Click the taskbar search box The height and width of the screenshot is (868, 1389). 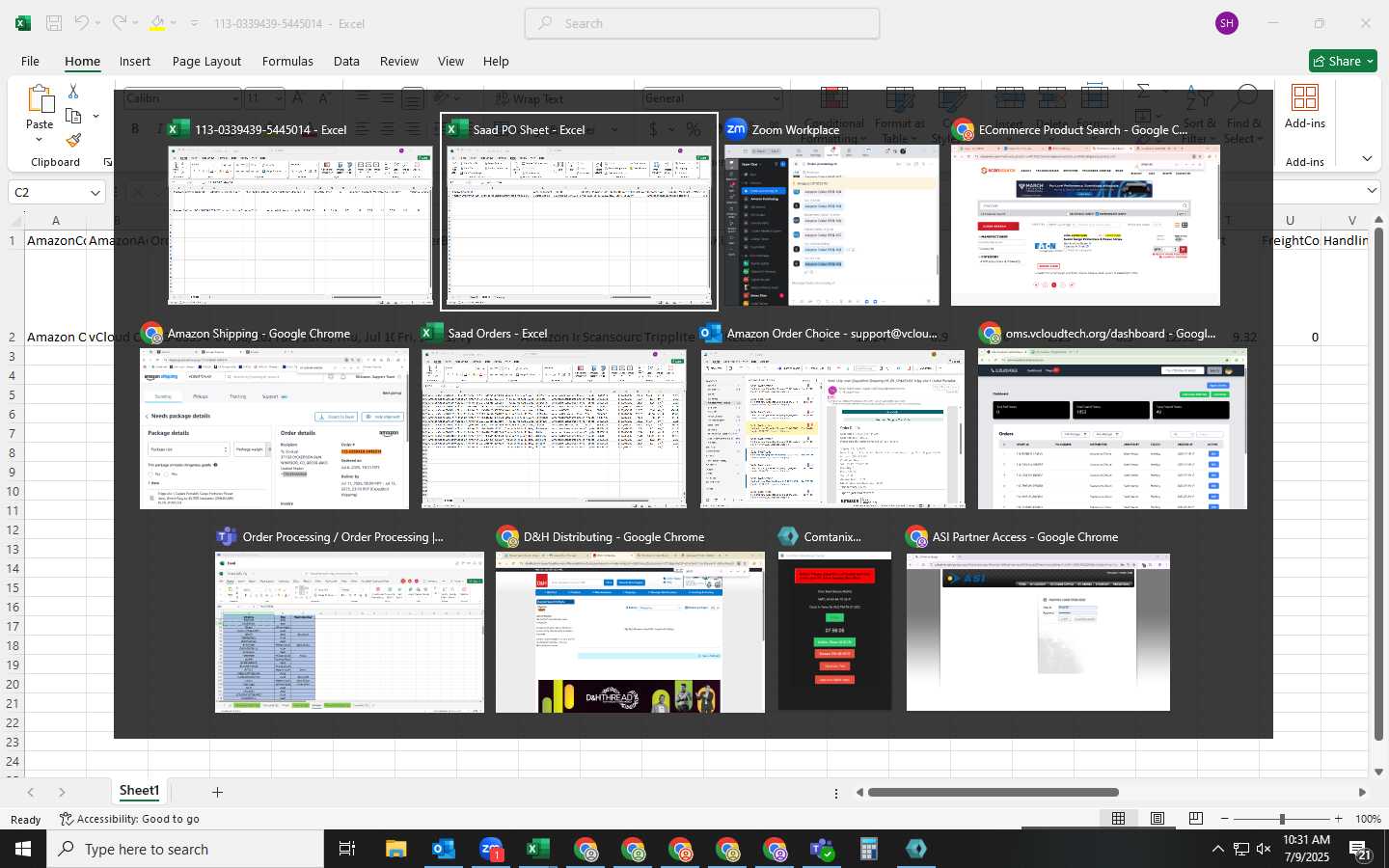pyautogui.click(x=185, y=849)
